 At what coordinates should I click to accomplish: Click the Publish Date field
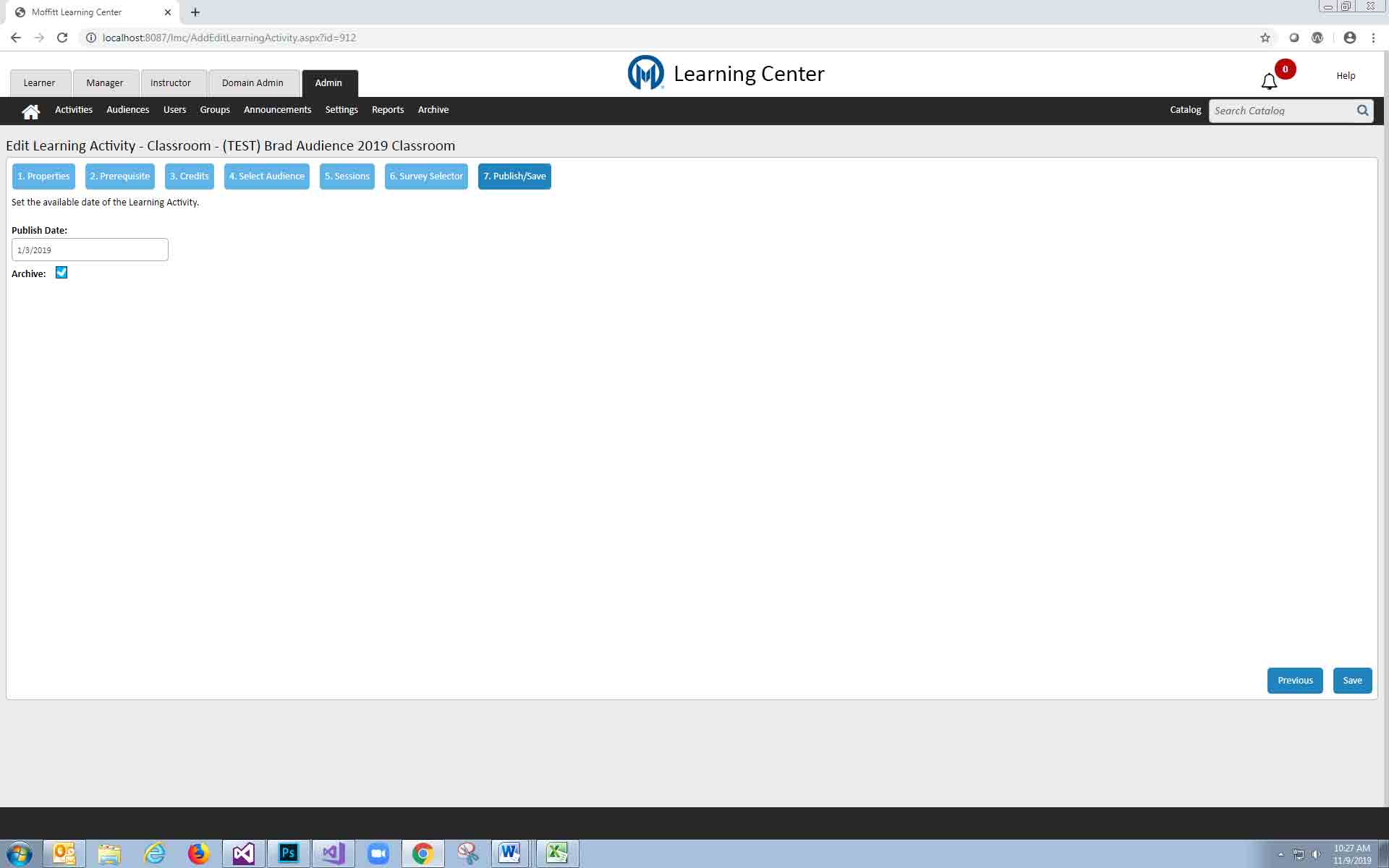point(90,250)
